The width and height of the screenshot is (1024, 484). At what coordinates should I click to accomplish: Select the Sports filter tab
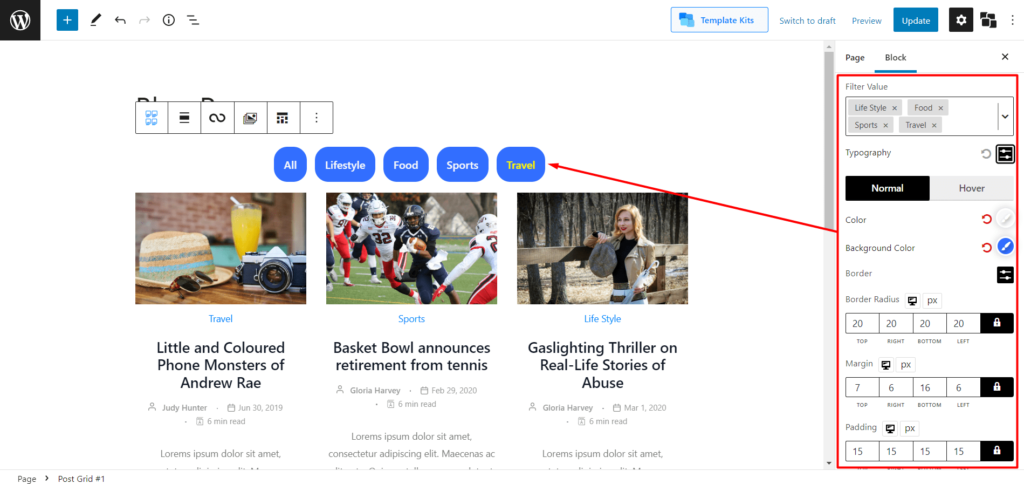(462, 165)
